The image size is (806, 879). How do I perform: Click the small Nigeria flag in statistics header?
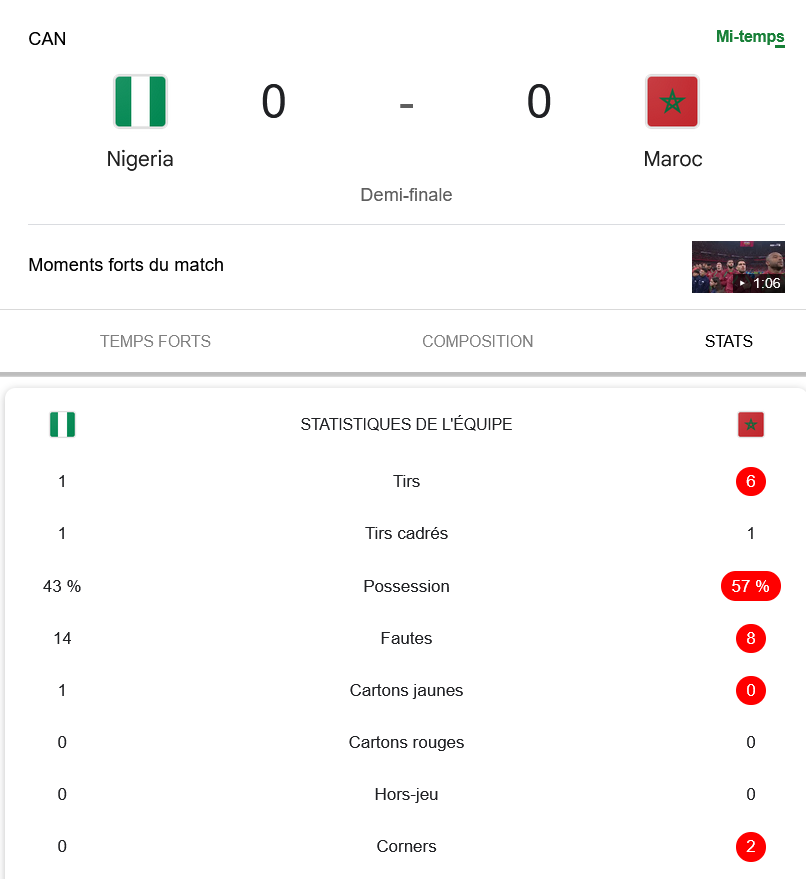(62, 424)
